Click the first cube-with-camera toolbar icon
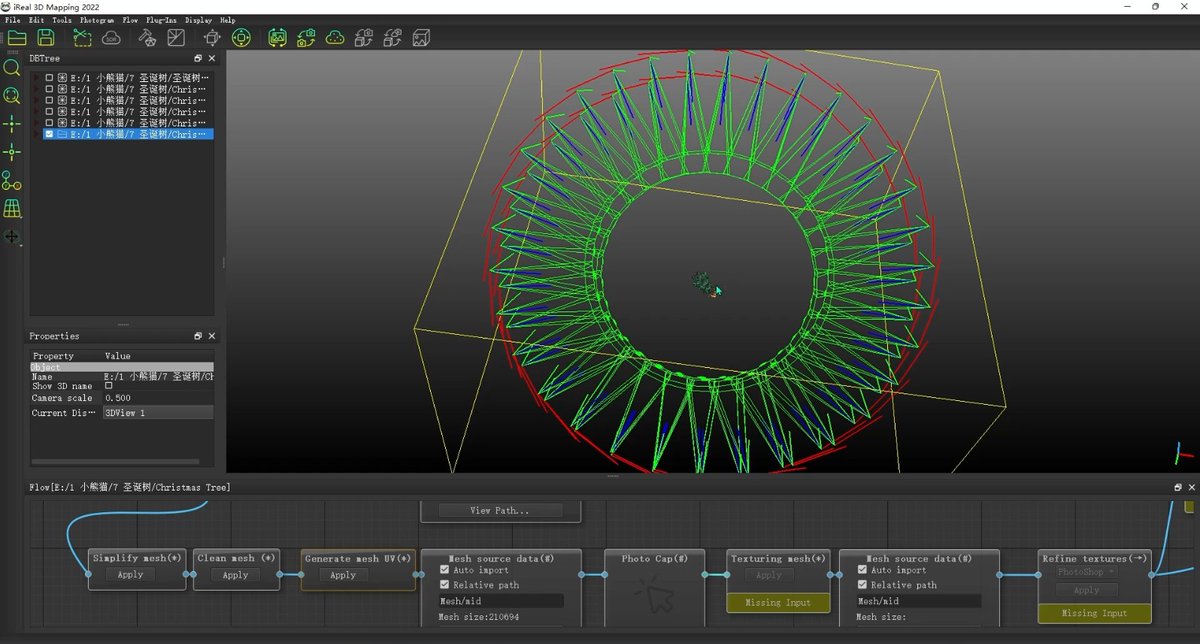The image size is (1200, 644). (364, 38)
